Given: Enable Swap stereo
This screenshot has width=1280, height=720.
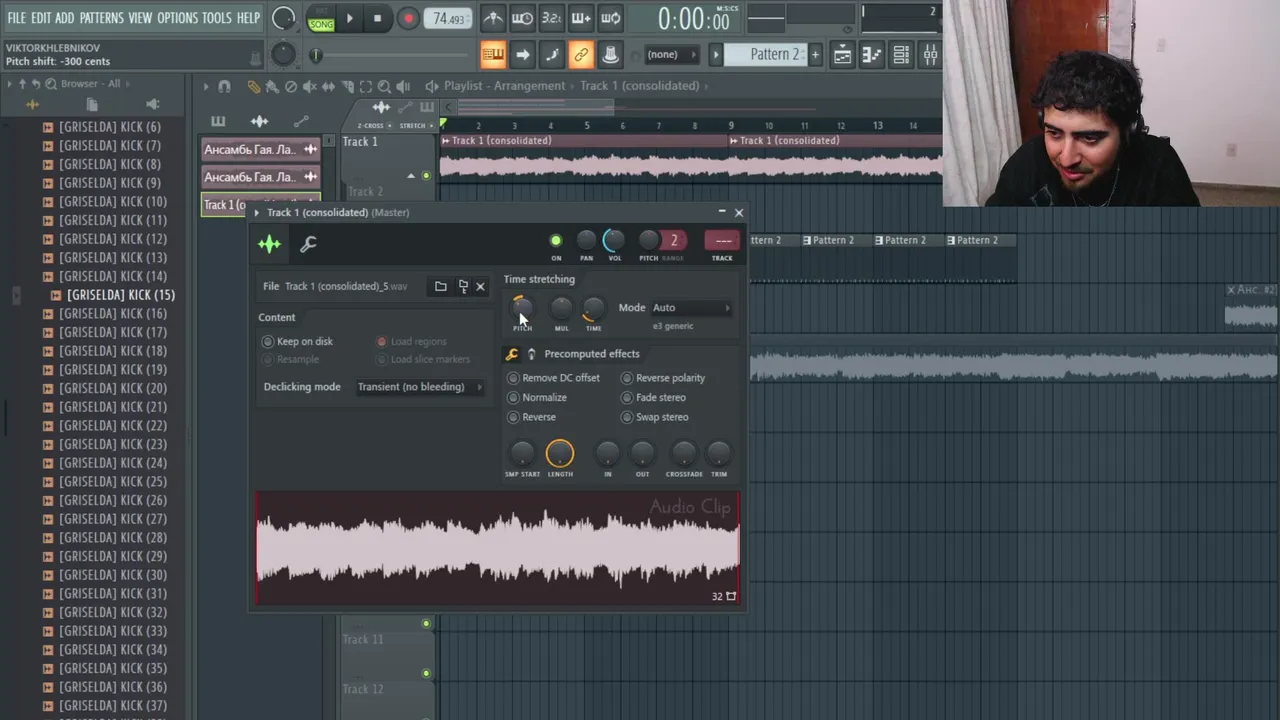Looking at the screenshot, I should (x=655, y=417).
